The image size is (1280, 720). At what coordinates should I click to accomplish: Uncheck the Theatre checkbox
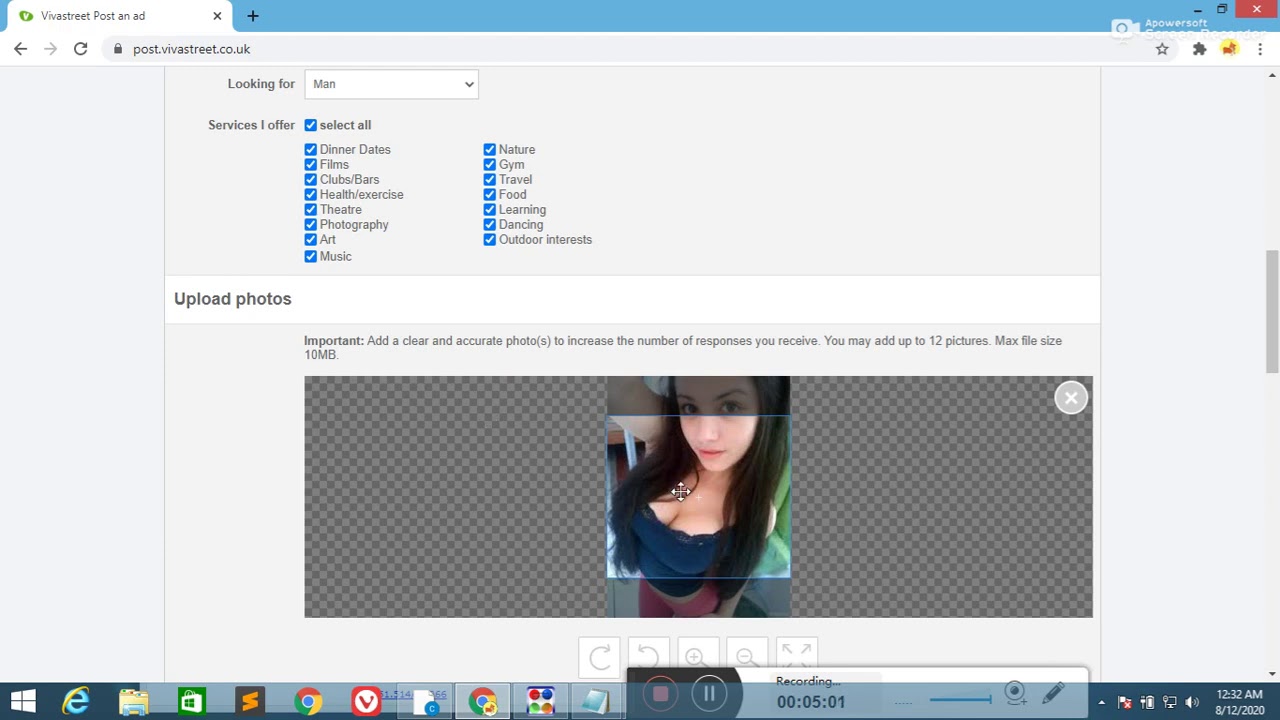pyautogui.click(x=310, y=210)
